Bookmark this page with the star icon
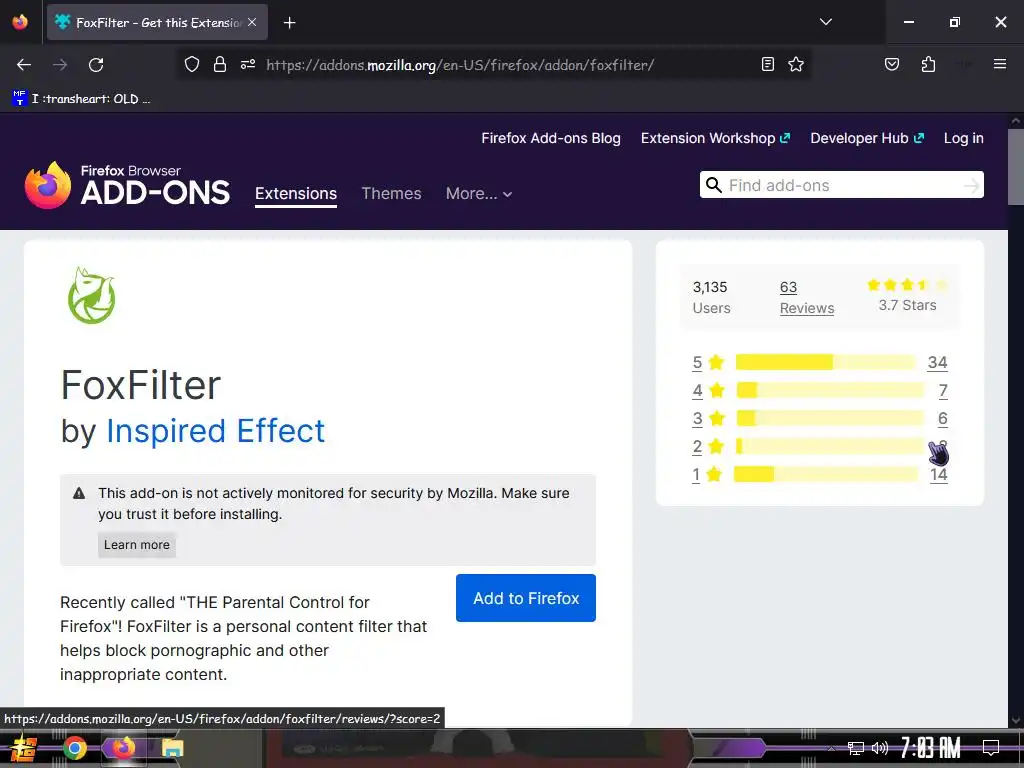This screenshot has width=1024, height=768. 795,64
